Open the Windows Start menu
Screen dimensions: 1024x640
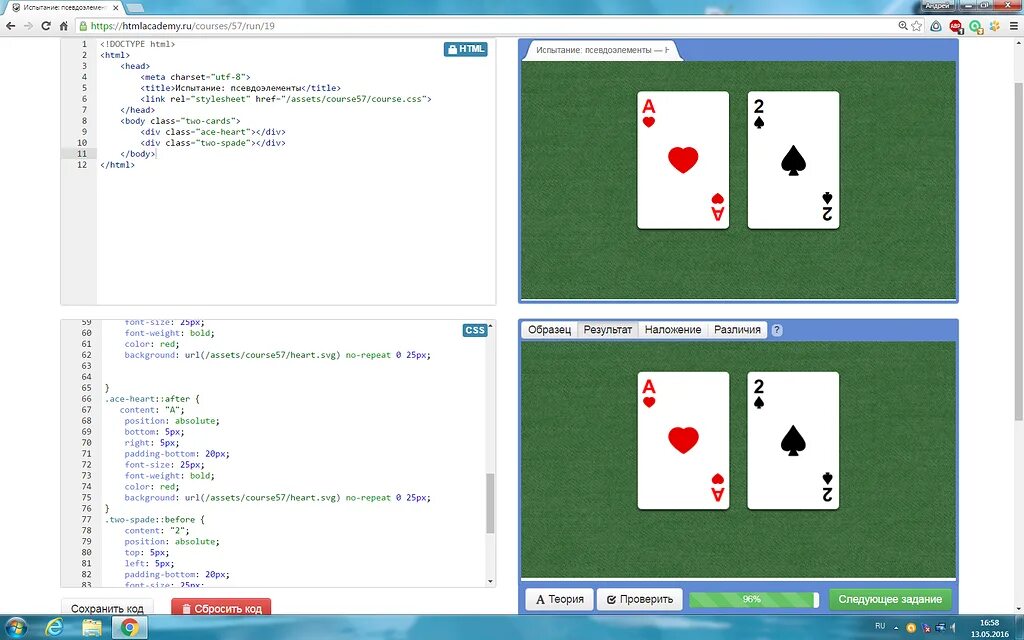point(16,628)
